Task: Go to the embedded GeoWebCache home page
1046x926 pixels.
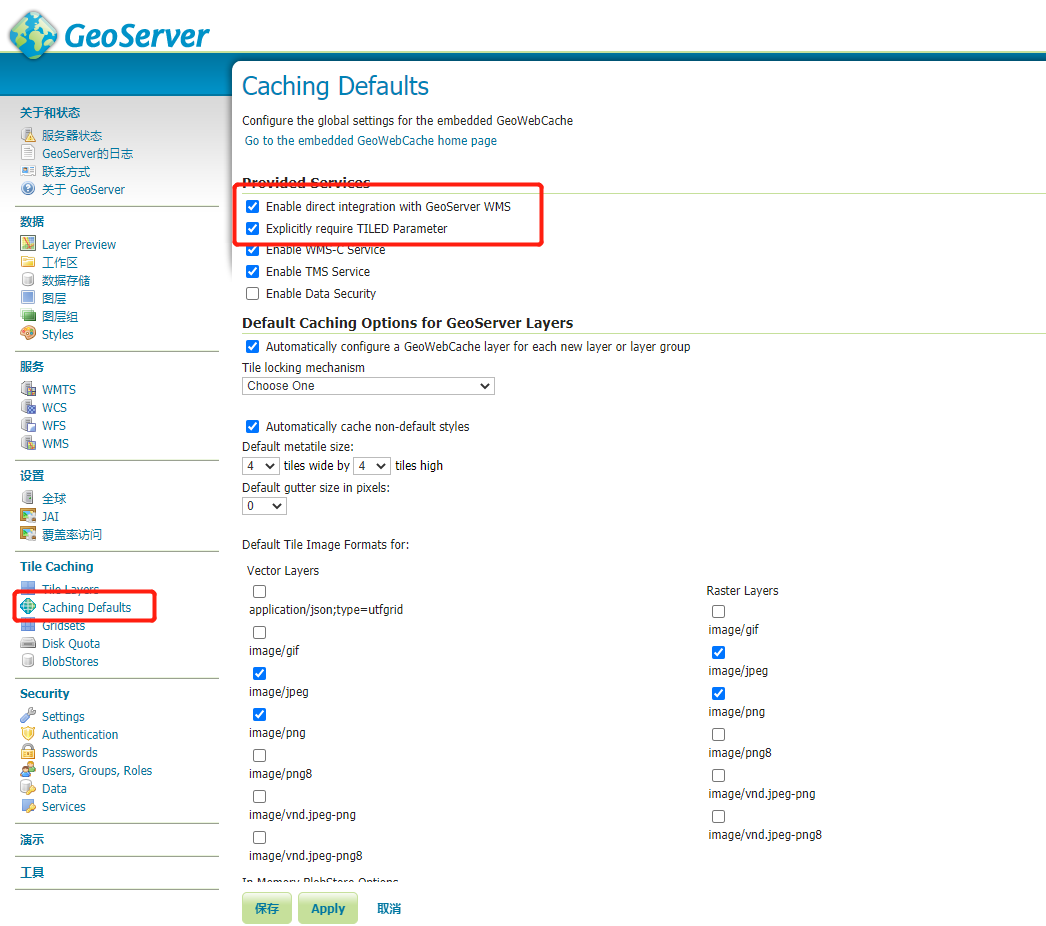Action: click(x=370, y=140)
